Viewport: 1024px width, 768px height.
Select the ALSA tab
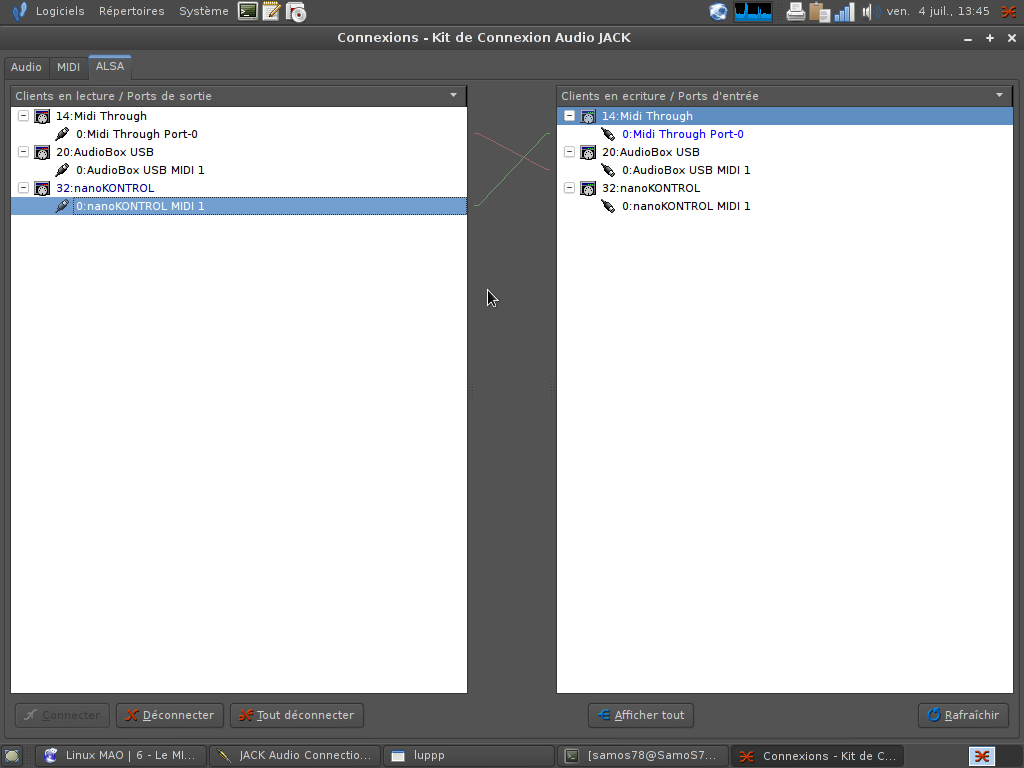coord(110,66)
